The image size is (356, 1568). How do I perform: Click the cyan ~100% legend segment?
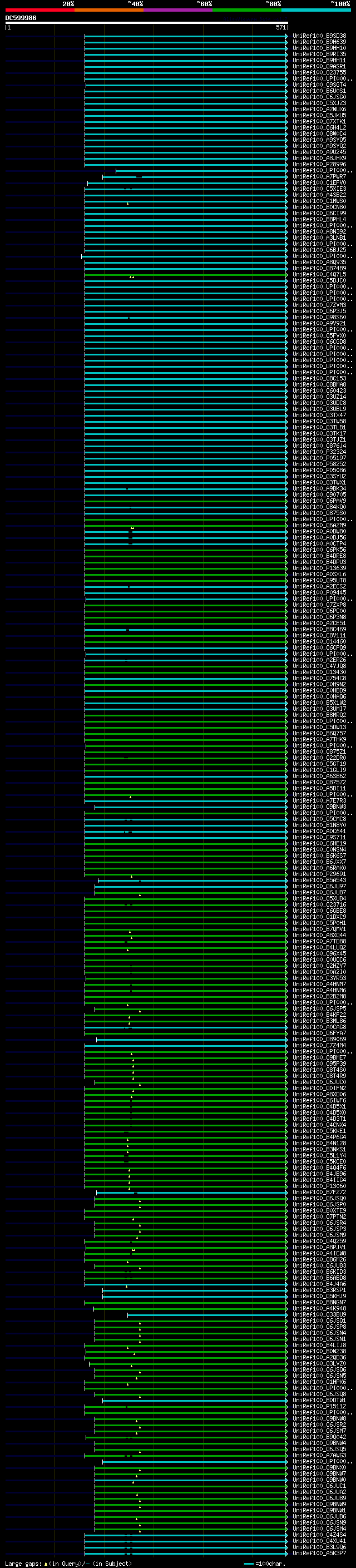click(x=316, y=10)
